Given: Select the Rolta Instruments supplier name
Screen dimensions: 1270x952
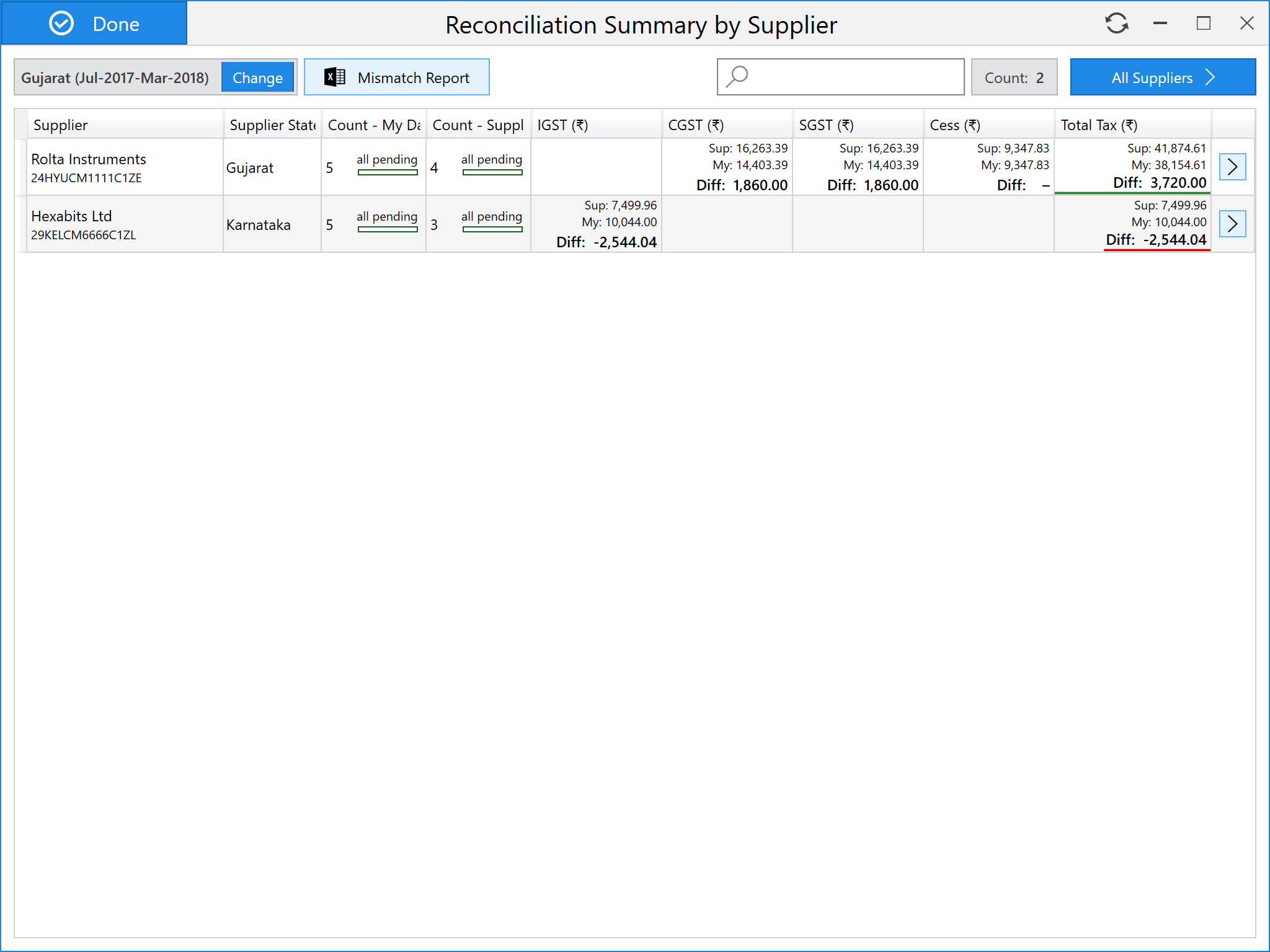Looking at the screenshot, I should pyautogui.click(x=89, y=159).
